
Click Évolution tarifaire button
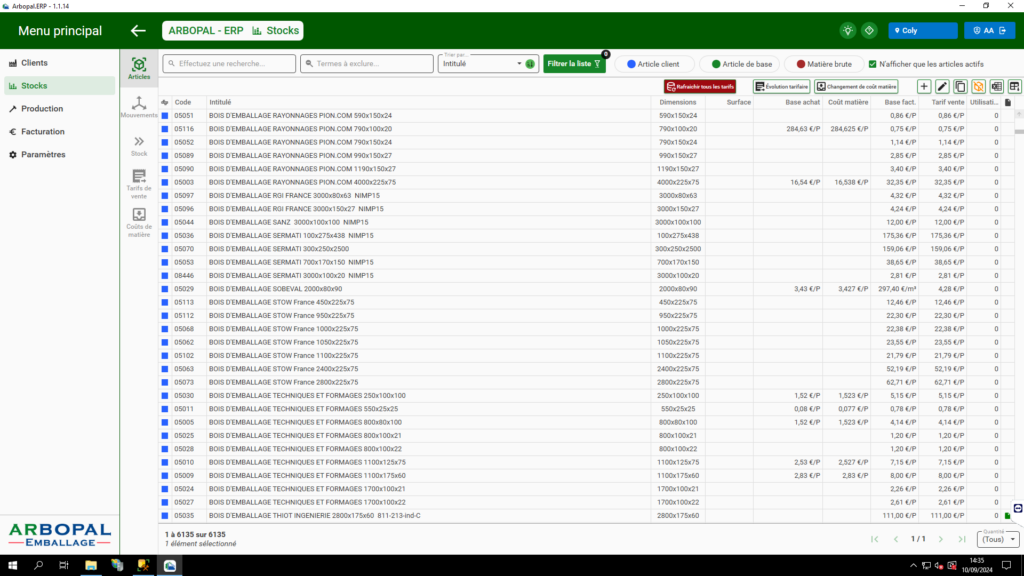coord(782,86)
